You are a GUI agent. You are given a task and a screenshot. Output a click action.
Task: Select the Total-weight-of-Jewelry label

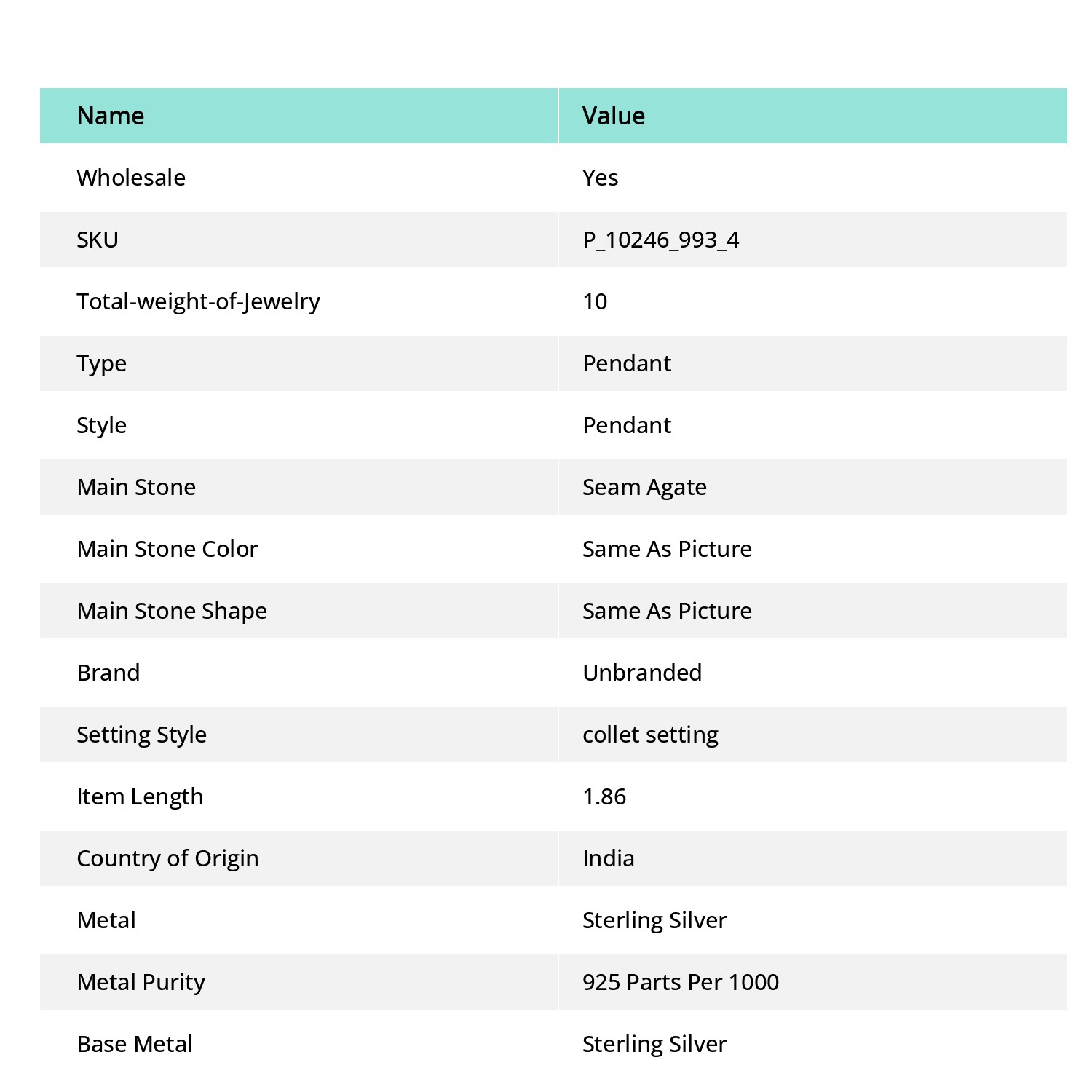tap(198, 301)
